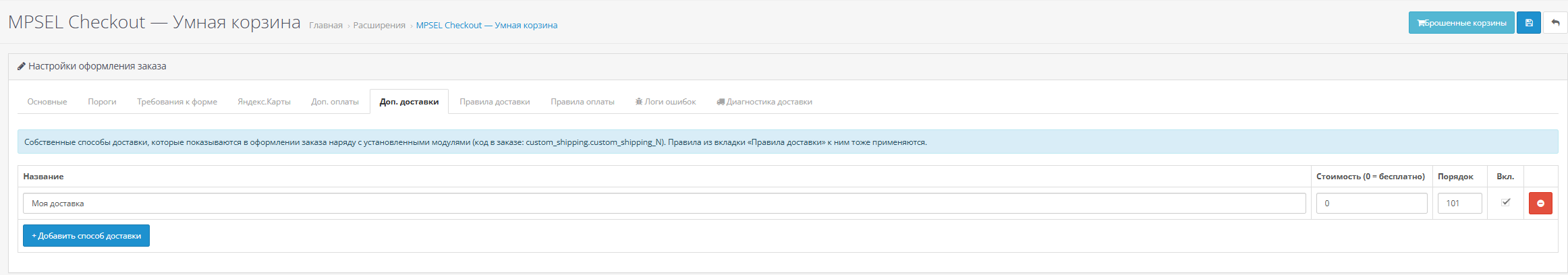Remove Моя доставка row with red minus button
The height and width of the screenshot is (275, 1568).
click(x=1540, y=203)
